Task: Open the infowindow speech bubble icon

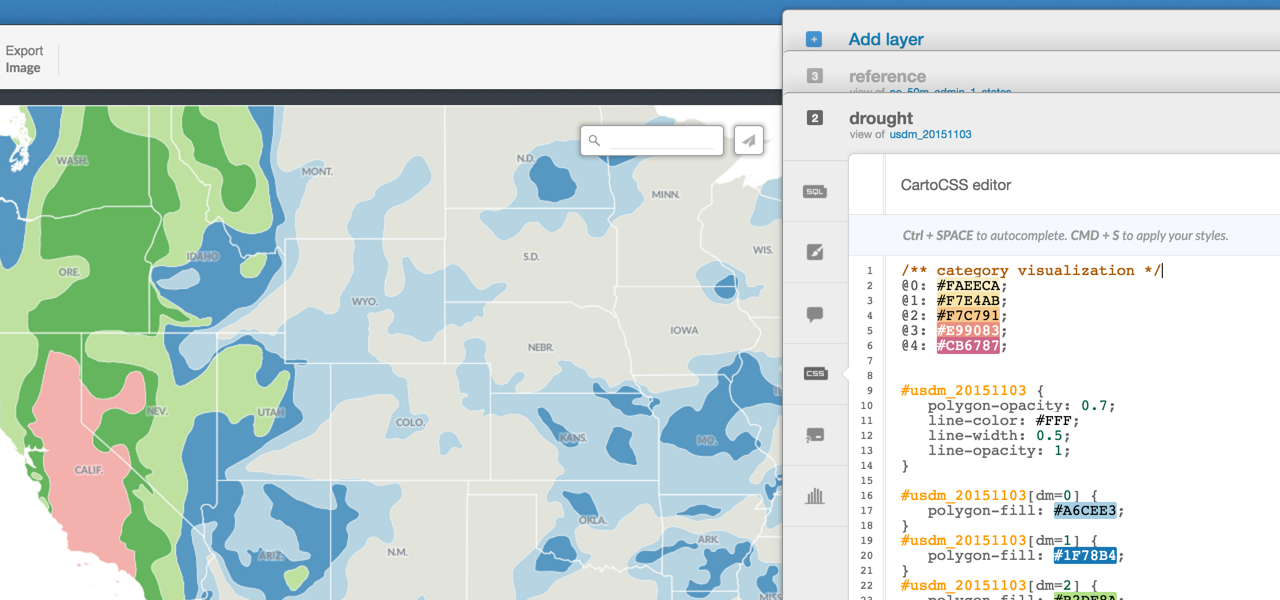Action: [815, 314]
